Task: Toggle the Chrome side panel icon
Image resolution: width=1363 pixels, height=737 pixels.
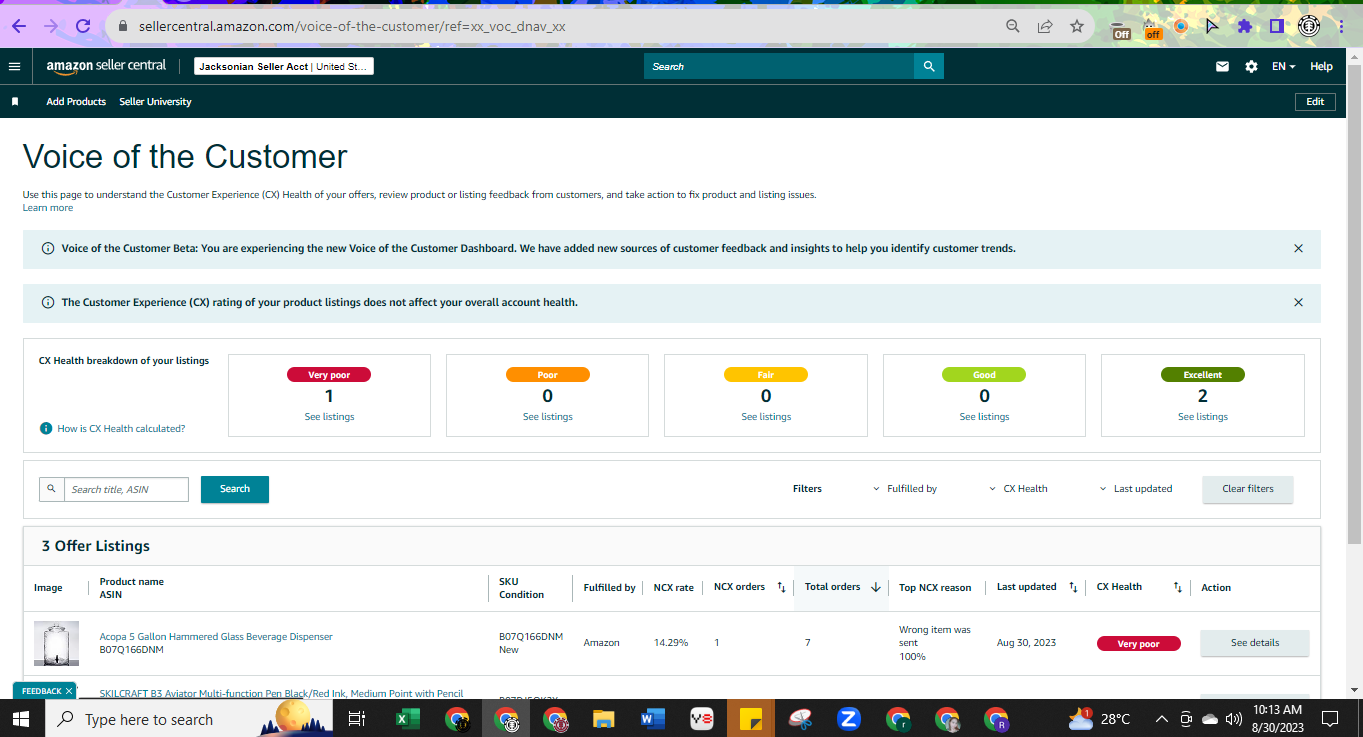Action: [x=1276, y=27]
